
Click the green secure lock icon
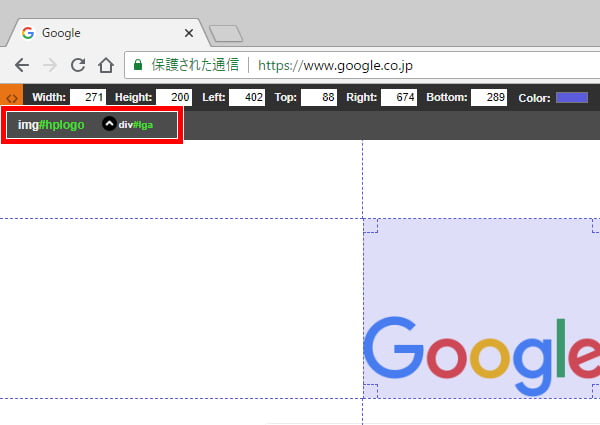coord(138,66)
